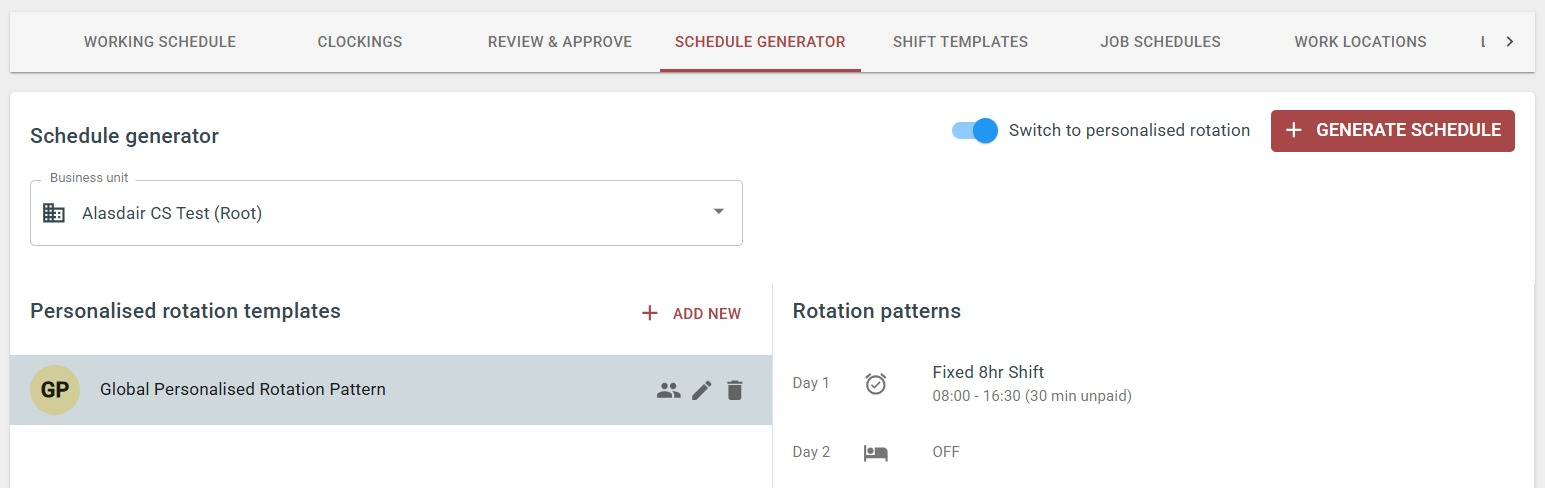Switch to the Working Schedule tab

point(160,42)
